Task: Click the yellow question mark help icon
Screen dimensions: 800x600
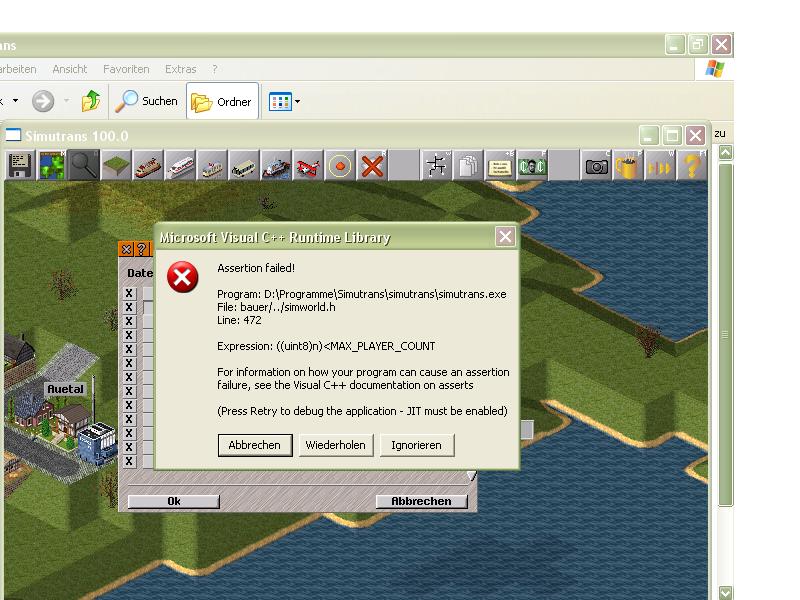Action: 692,166
